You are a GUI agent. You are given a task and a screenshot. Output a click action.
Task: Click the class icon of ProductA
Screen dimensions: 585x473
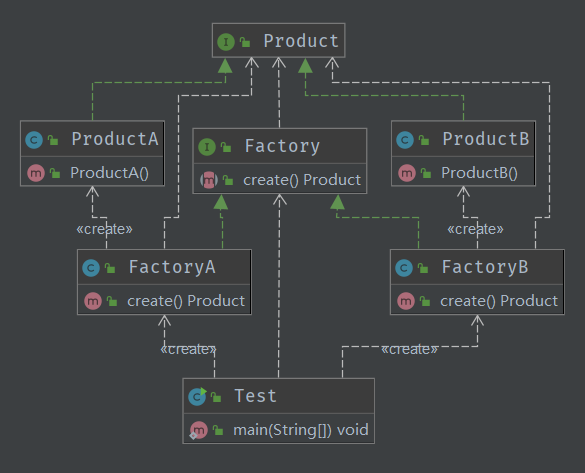pyautogui.click(x=34, y=140)
